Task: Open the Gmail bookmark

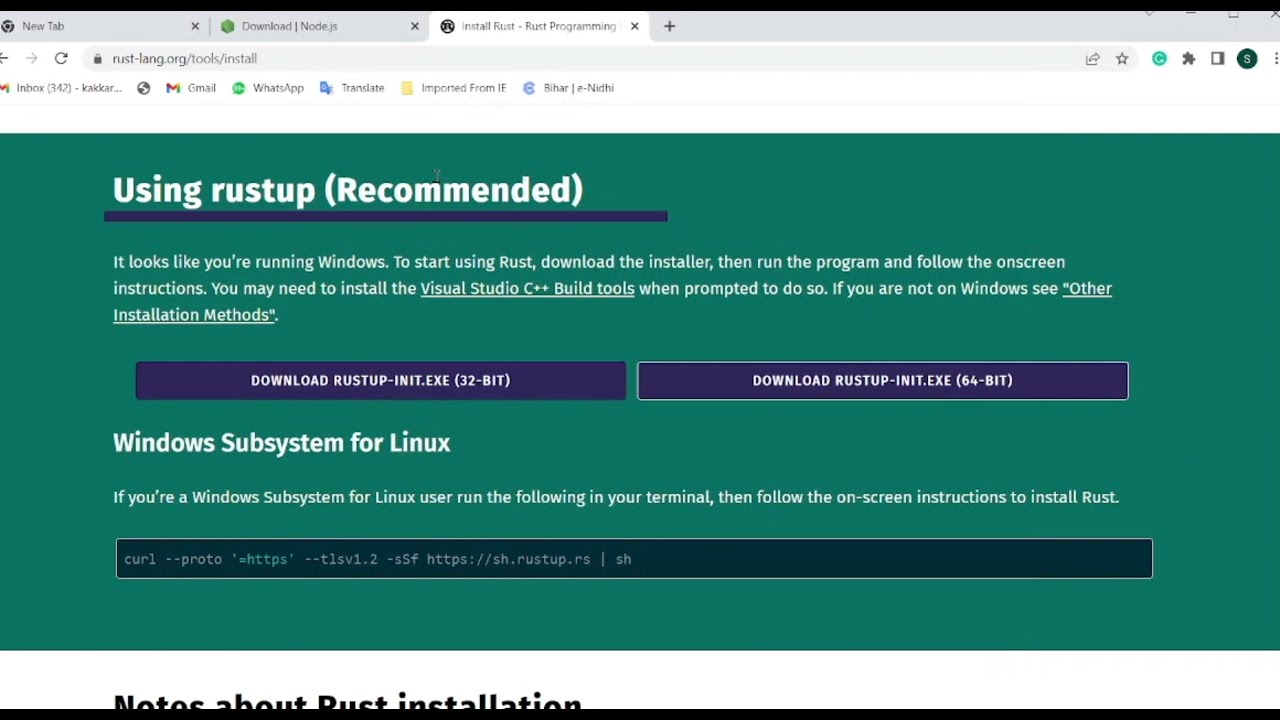Action: pos(191,88)
